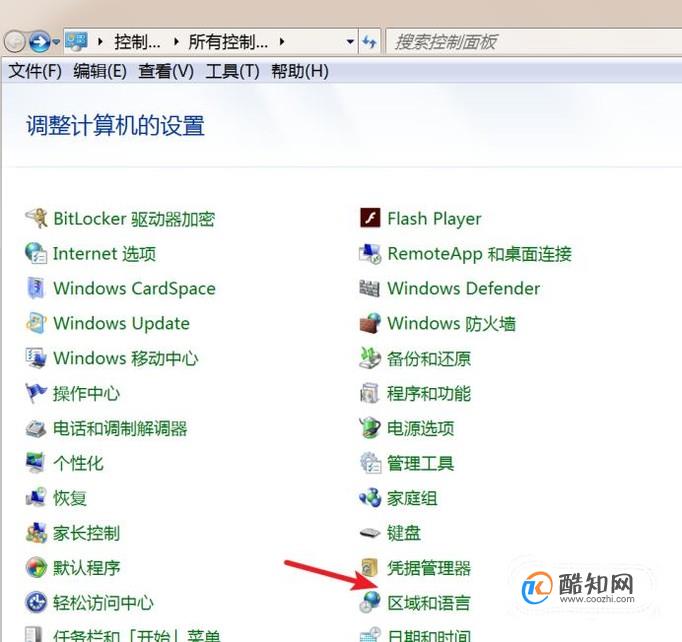Click the Internet 选项 globe icon
The height and width of the screenshot is (642, 682).
(x=36, y=254)
